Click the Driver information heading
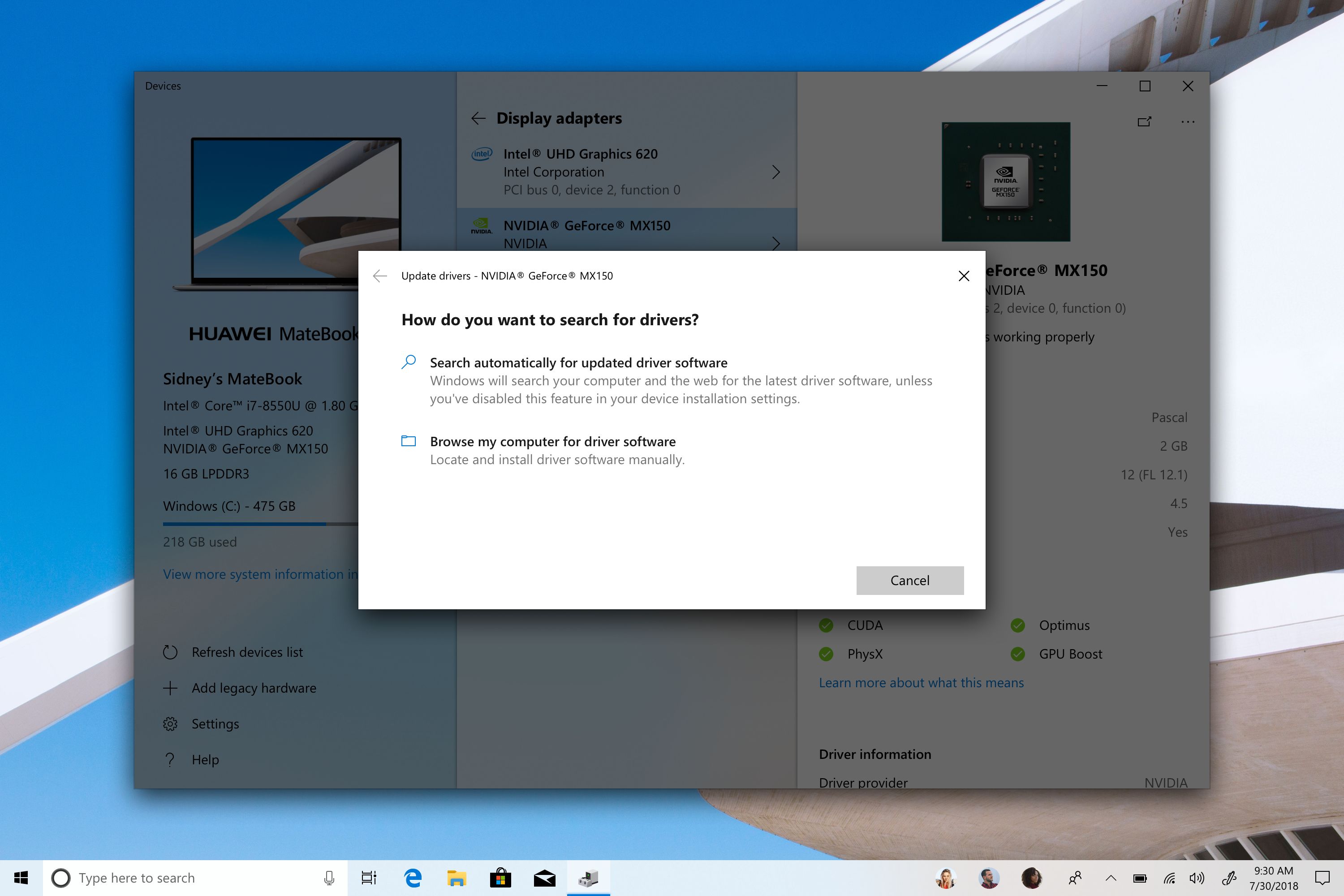 (x=875, y=754)
